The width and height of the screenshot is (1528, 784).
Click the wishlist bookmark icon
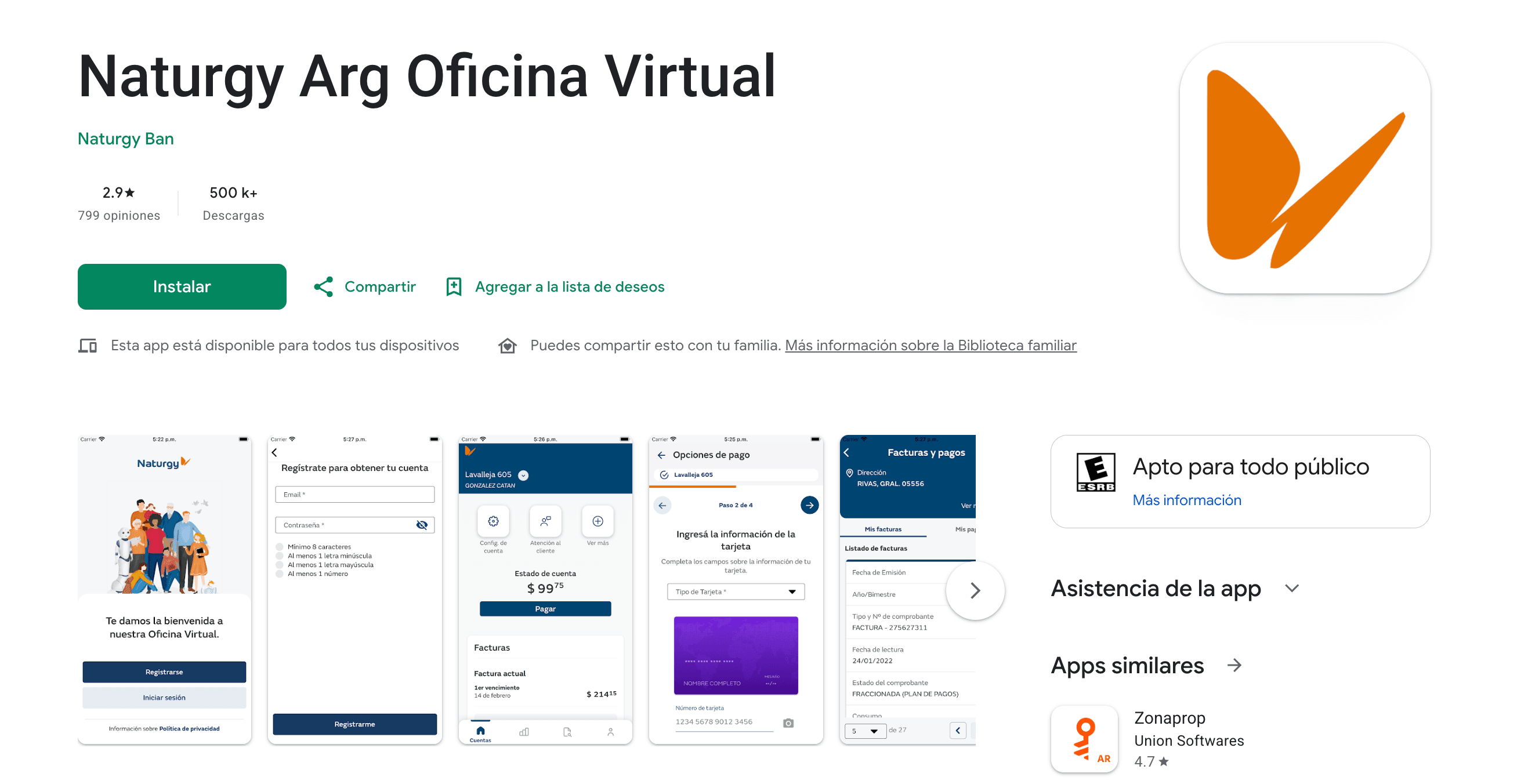[454, 287]
